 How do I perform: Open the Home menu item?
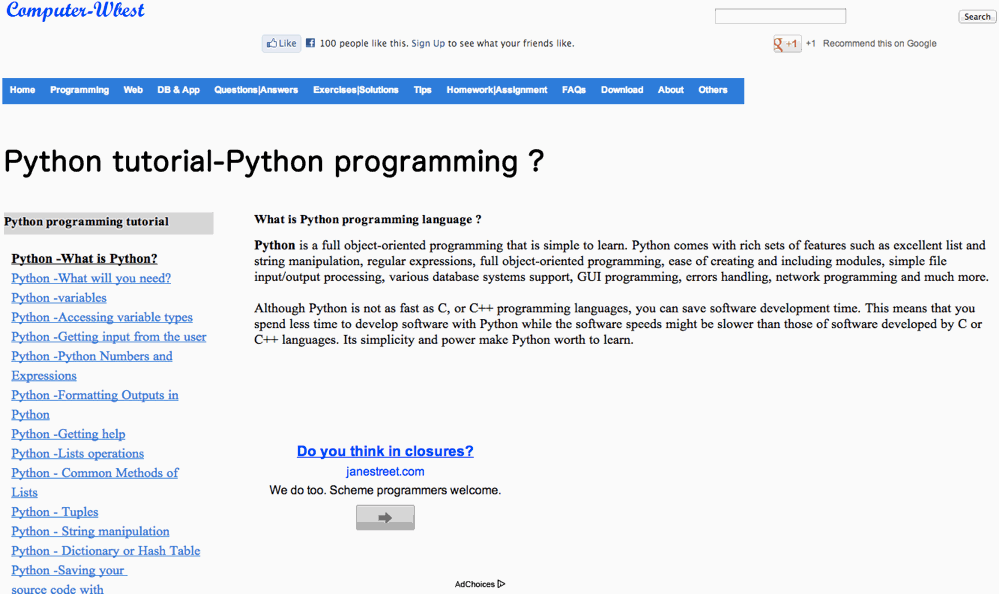tap(22, 90)
